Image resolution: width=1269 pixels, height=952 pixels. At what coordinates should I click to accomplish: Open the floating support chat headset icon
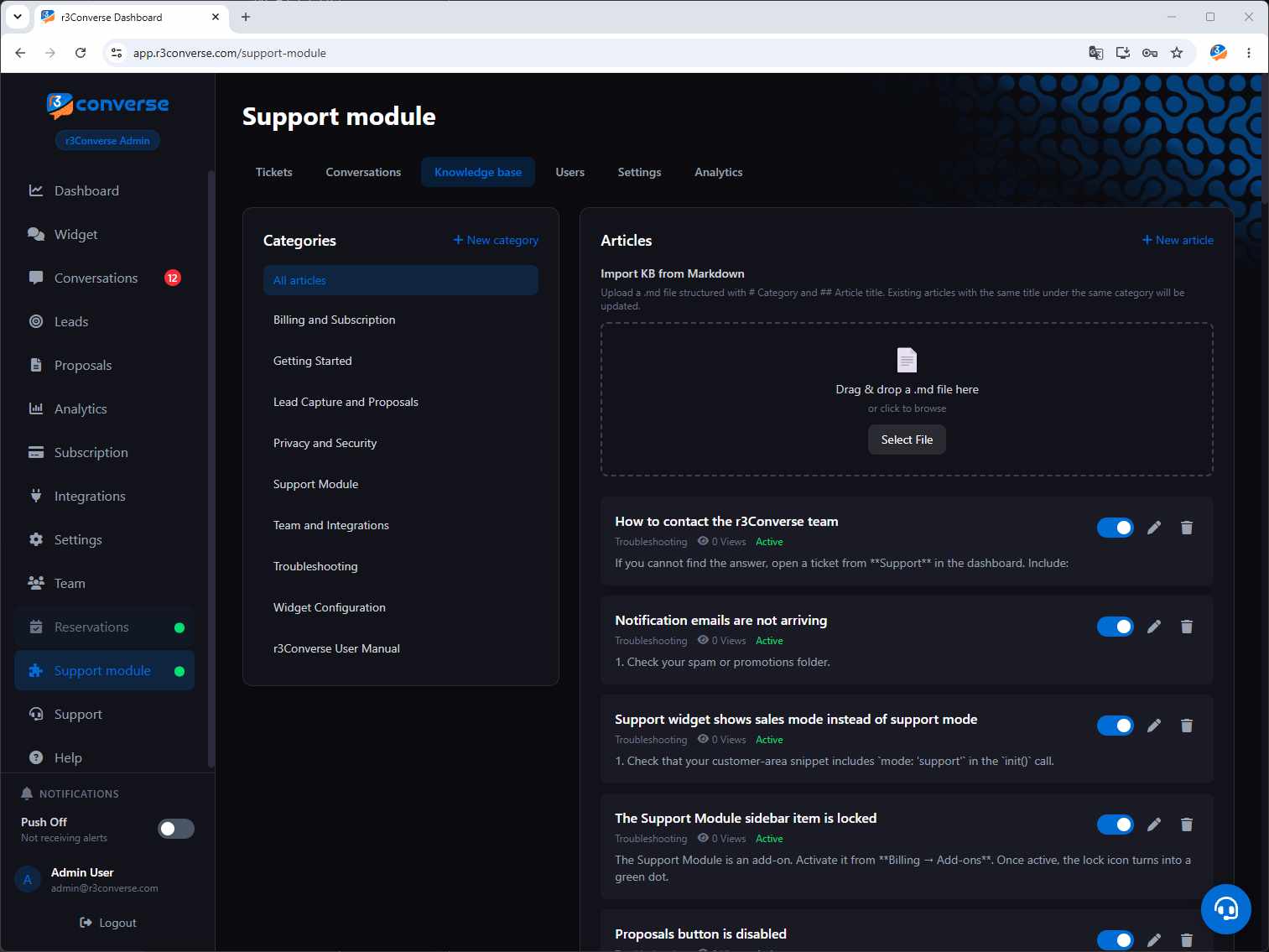point(1225,908)
